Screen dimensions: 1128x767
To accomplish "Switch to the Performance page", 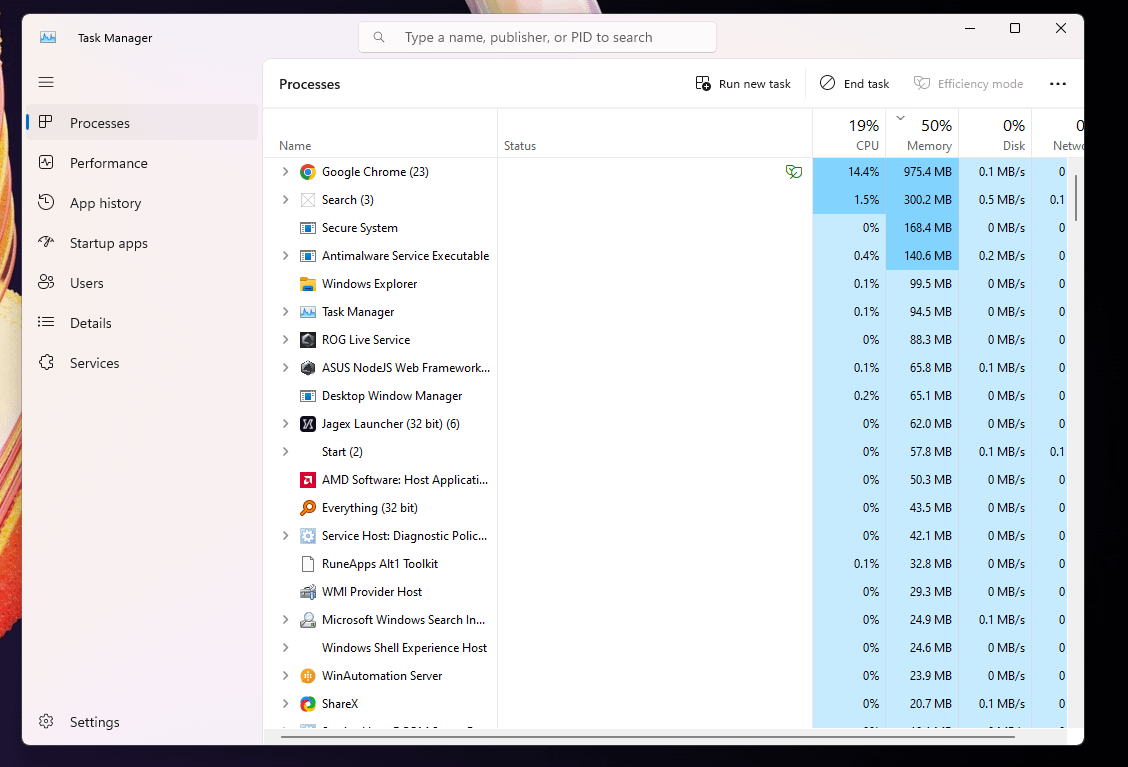I will pyautogui.click(x=142, y=163).
